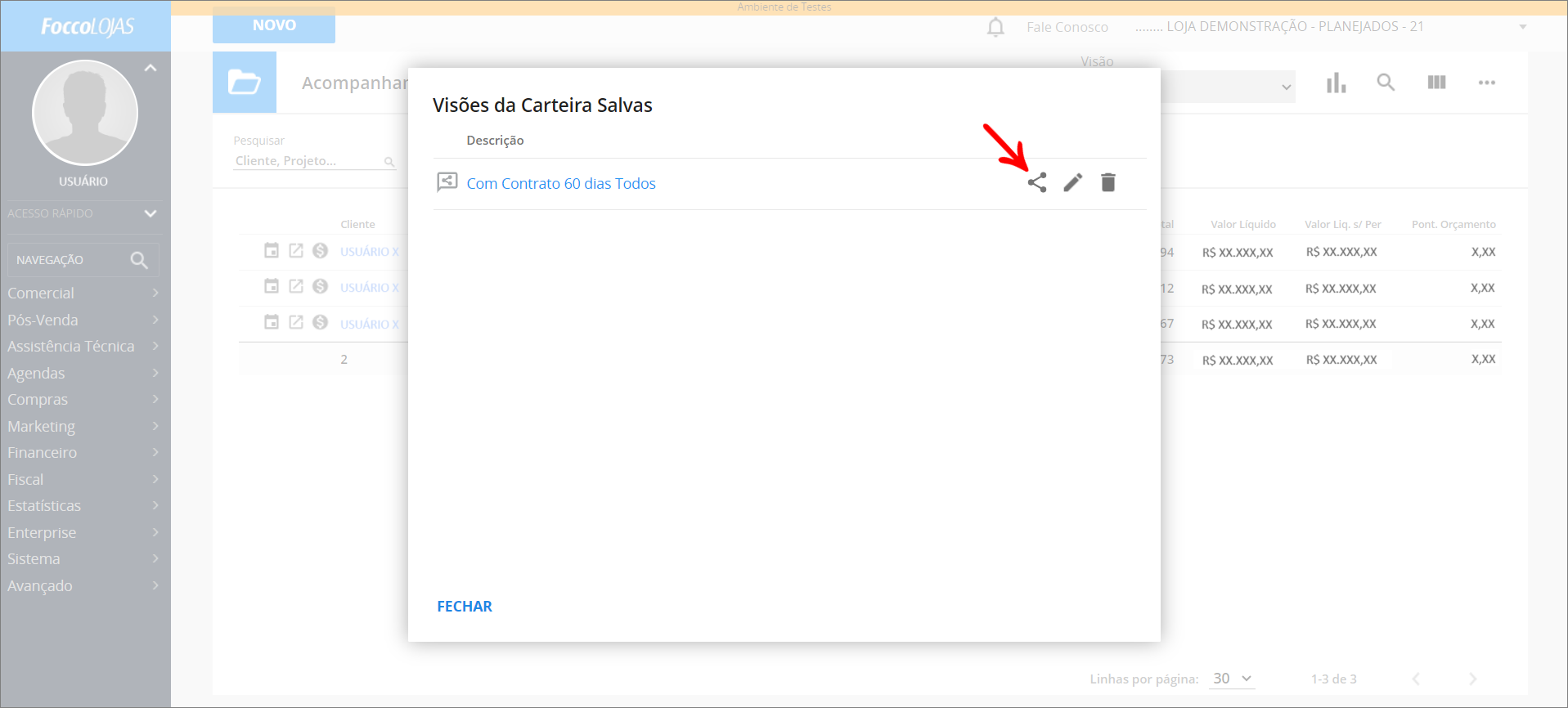The height and width of the screenshot is (708, 1568).
Task: Open the more options ellipsis icon
Action: 1487,83
